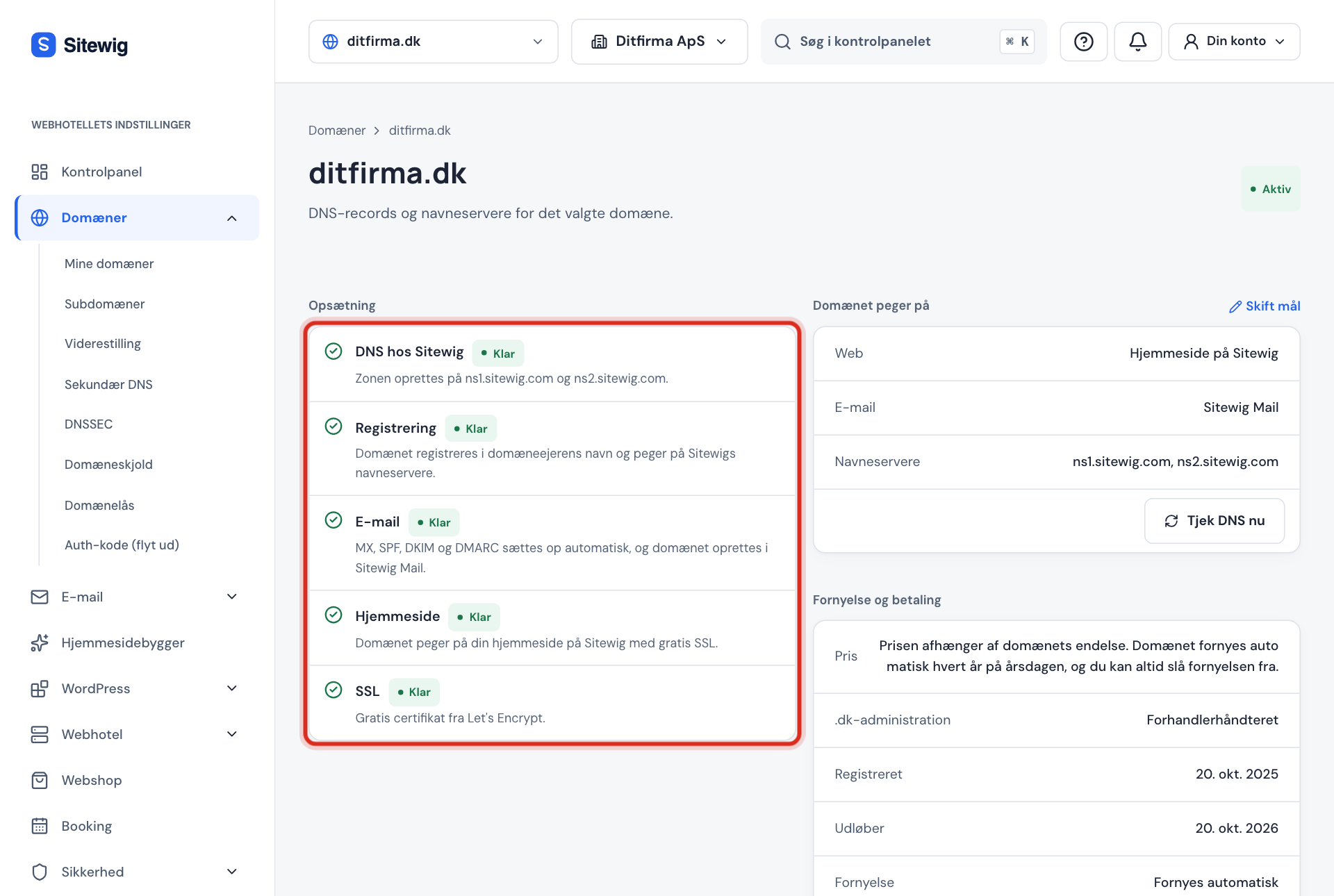Image resolution: width=1334 pixels, height=896 pixels.
Task: Open the help question-mark icon
Action: pos(1083,42)
